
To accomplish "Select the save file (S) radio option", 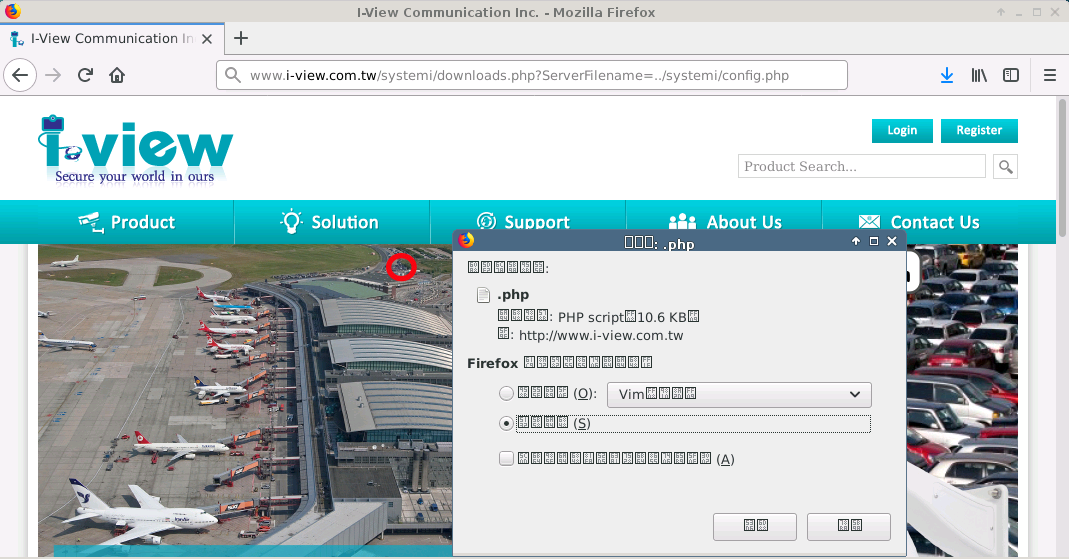I will pyautogui.click(x=506, y=423).
